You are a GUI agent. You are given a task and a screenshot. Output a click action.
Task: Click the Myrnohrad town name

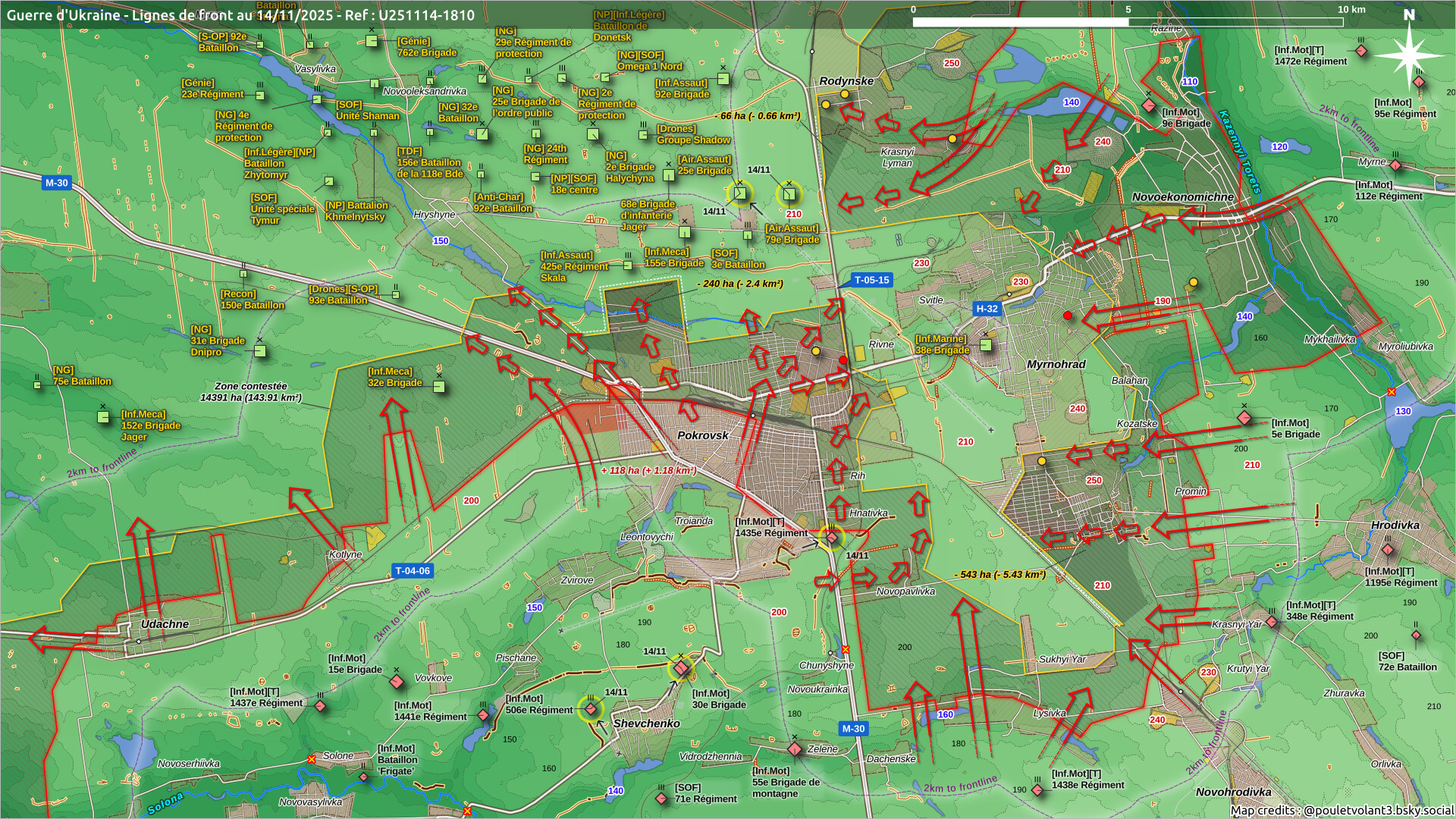(x=1056, y=364)
